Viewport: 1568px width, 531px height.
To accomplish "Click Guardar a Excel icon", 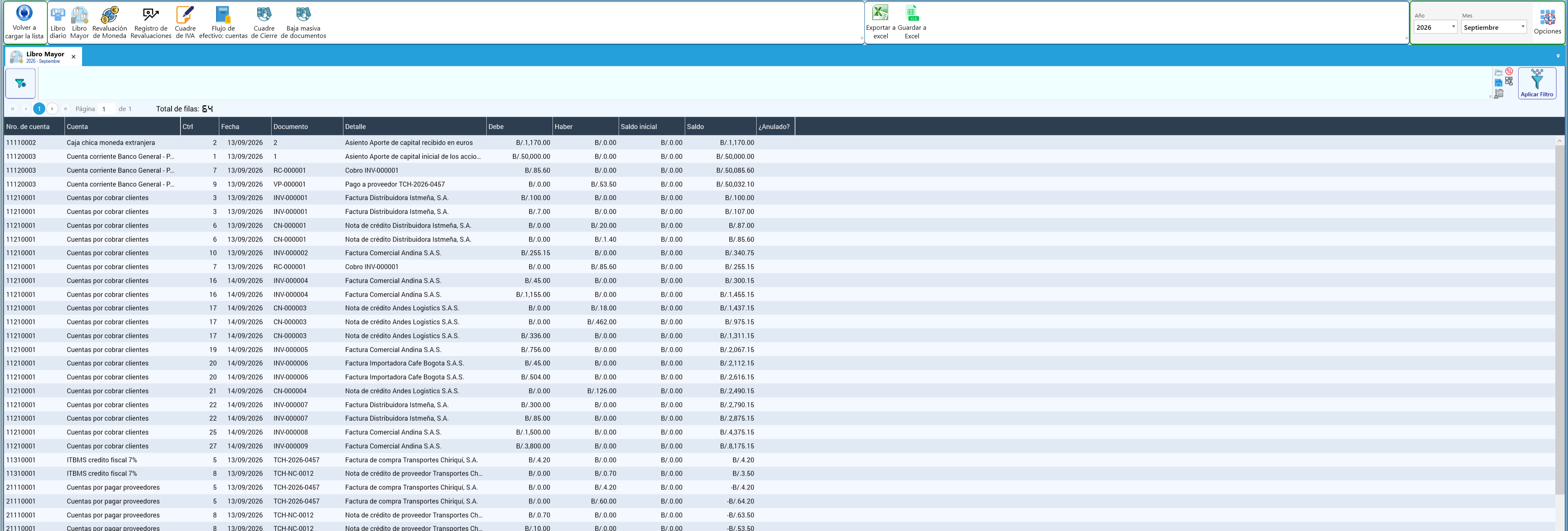I will pos(912,22).
